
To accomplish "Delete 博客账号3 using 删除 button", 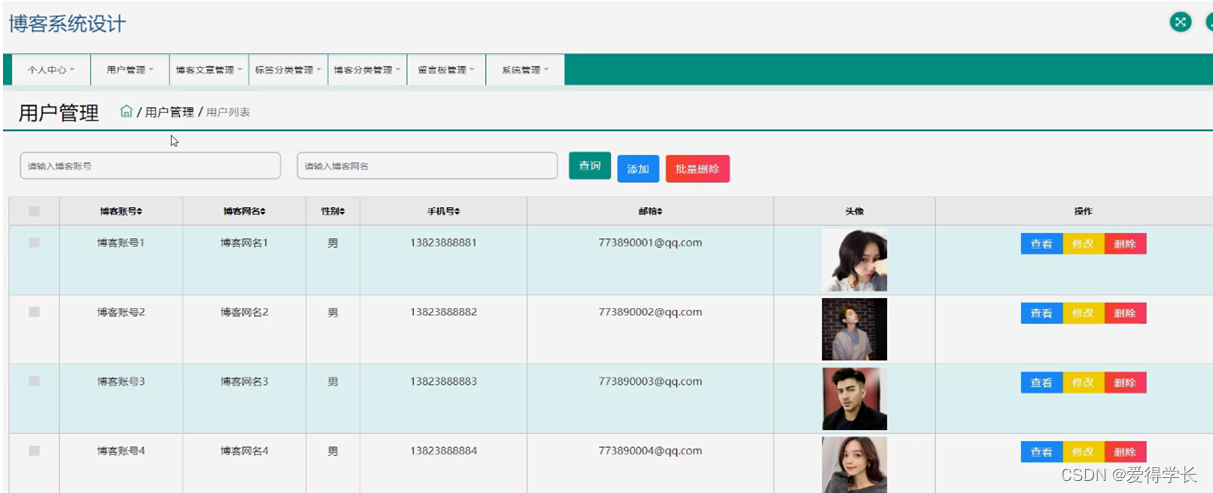I will click(x=1125, y=382).
